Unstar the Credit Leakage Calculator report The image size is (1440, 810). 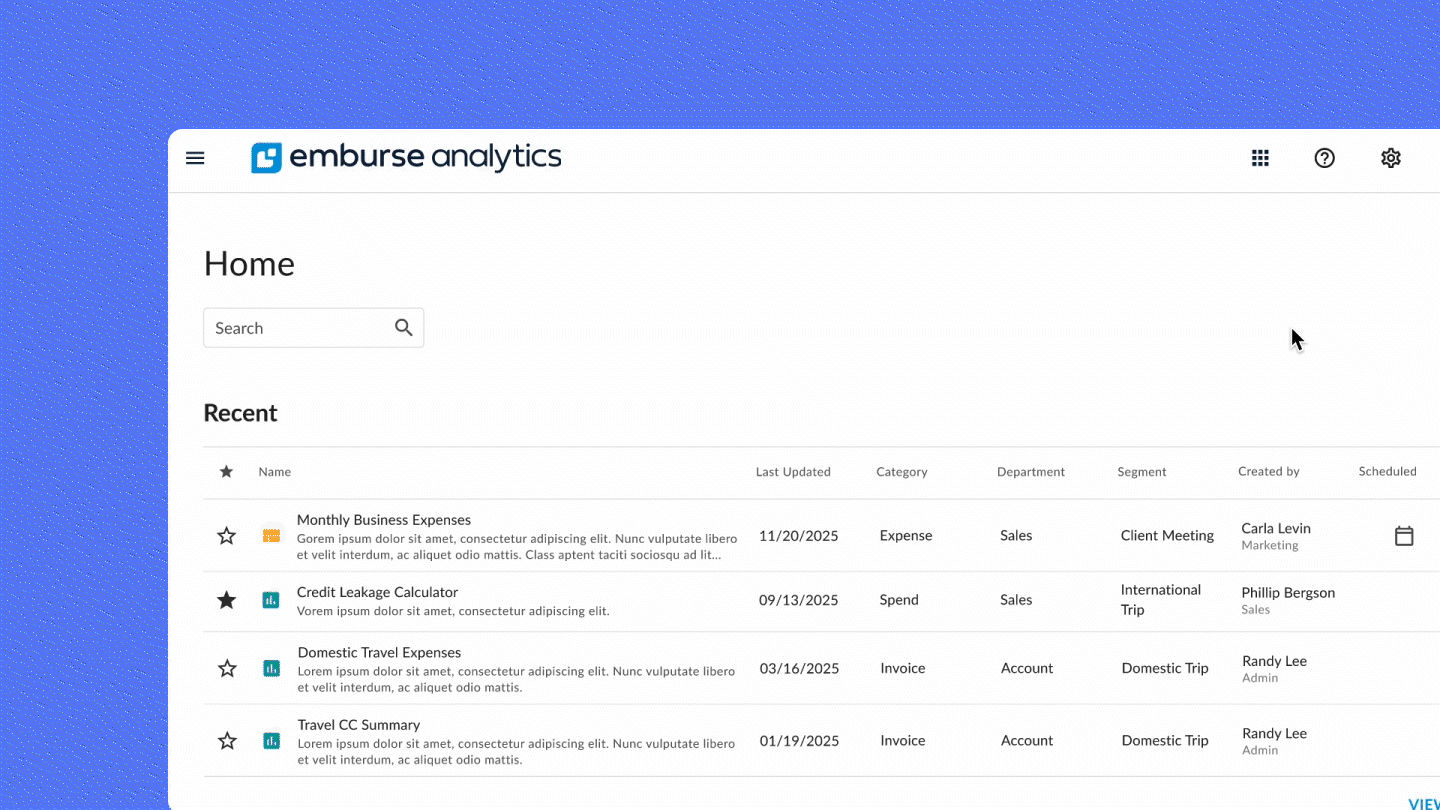227,600
